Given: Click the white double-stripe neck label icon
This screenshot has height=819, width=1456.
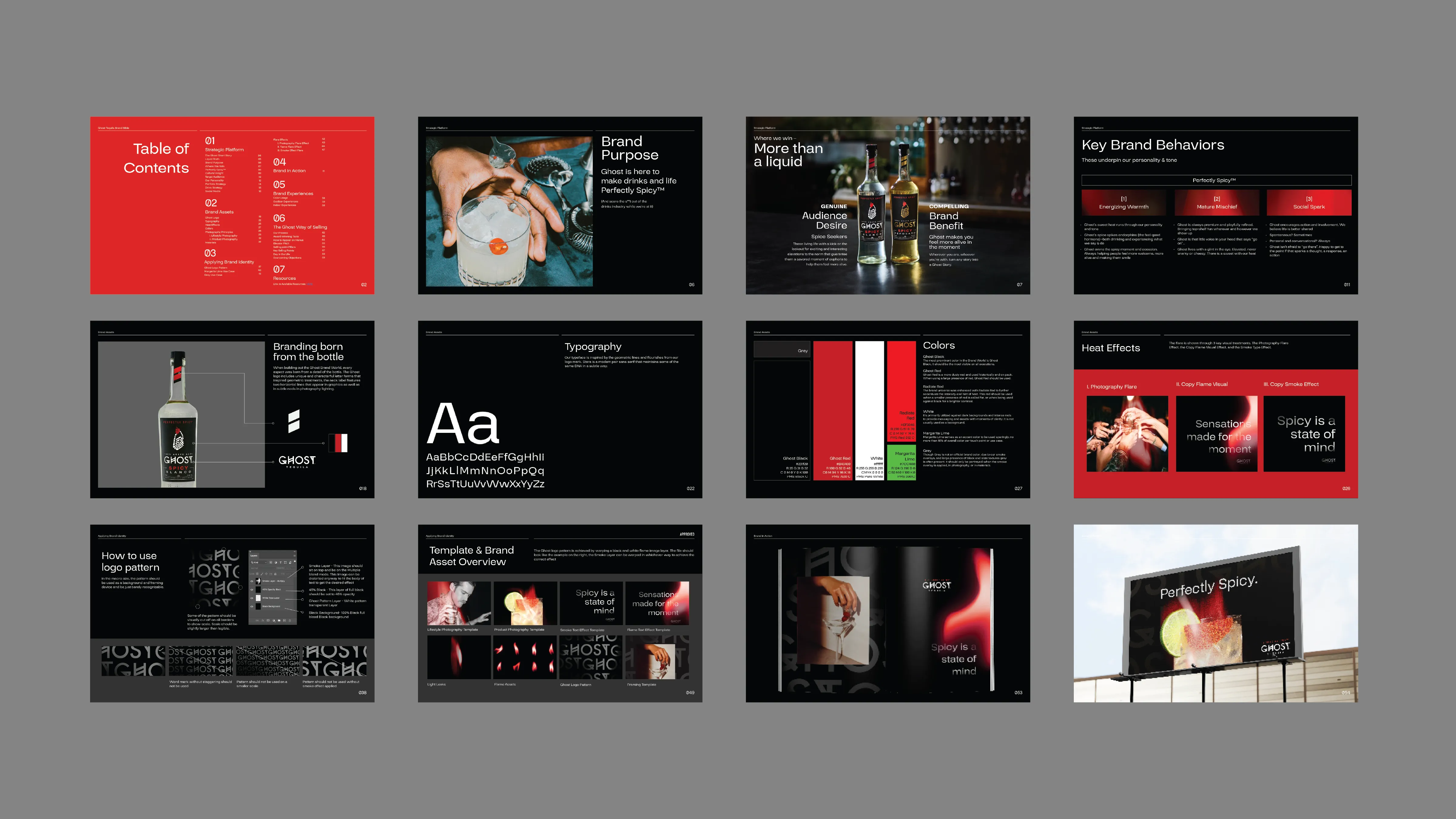Looking at the screenshot, I should pyautogui.click(x=293, y=421).
